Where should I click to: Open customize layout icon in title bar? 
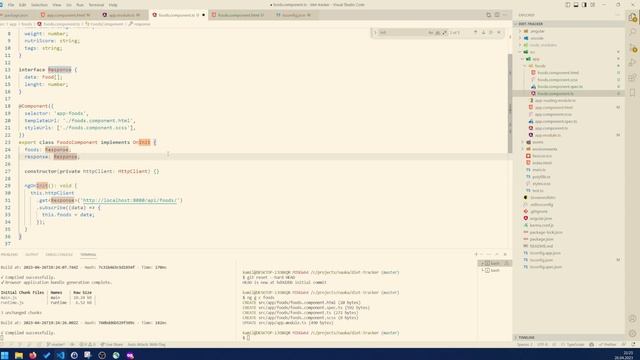coord(593,5)
